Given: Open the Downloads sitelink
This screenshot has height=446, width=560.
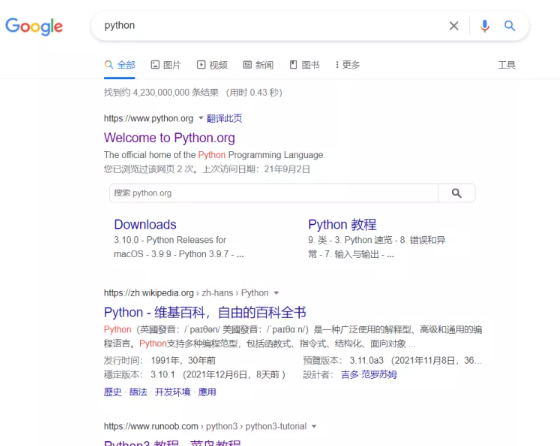Looking at the screenshot, I should (x=145, y=225).
